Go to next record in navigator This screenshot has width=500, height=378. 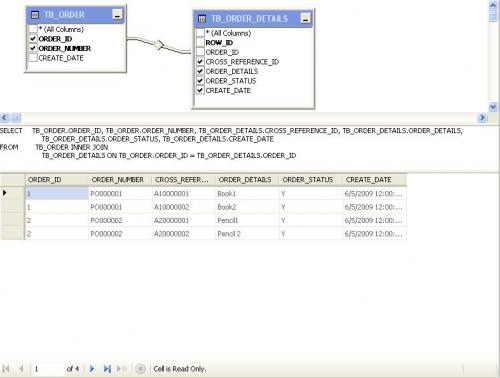tap(92, 369)
